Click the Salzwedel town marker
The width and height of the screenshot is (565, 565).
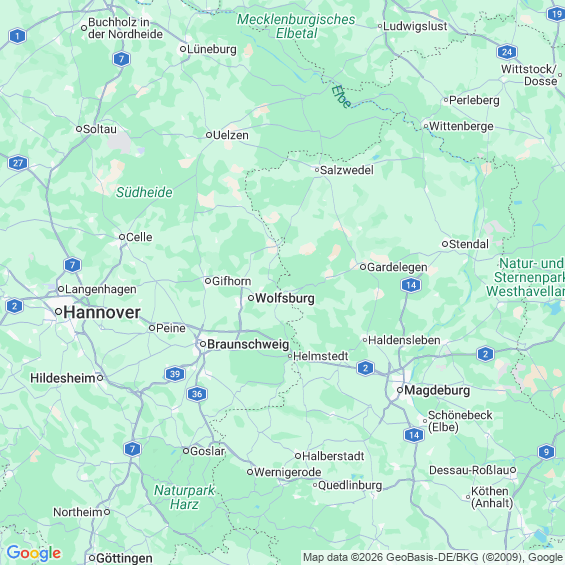coord(317,170)
